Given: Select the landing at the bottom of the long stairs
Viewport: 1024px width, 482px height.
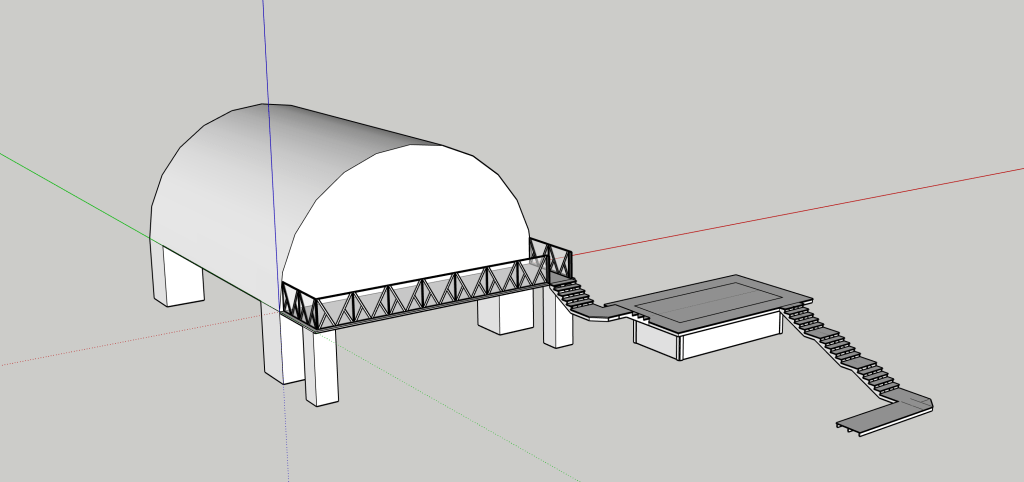Looking at the screenshot, I should 912,402.
